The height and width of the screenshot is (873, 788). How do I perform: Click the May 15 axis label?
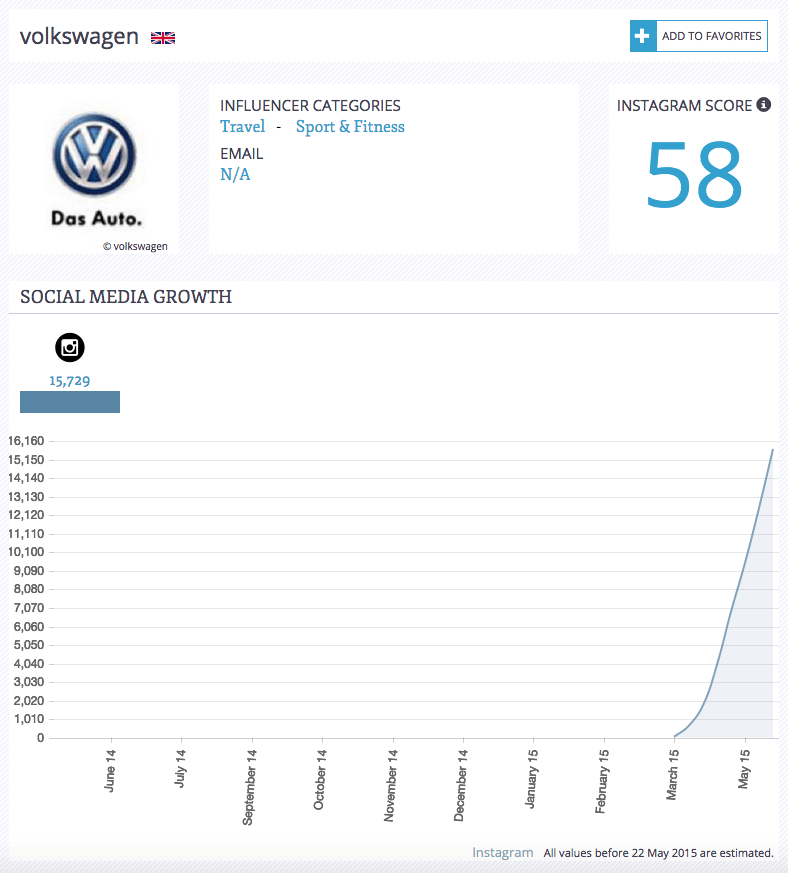tap(744, 769)
